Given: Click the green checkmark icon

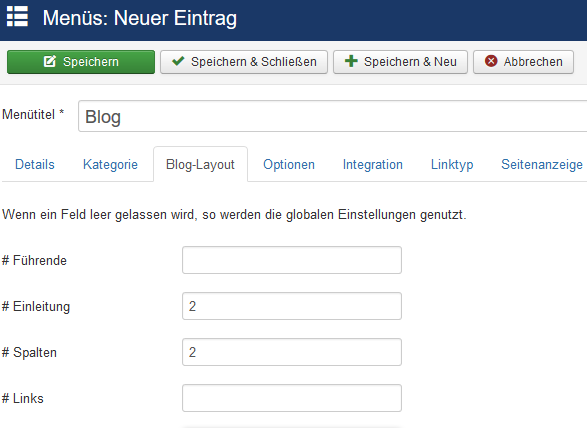Looking at the screenshot, I should pos(178,61).
